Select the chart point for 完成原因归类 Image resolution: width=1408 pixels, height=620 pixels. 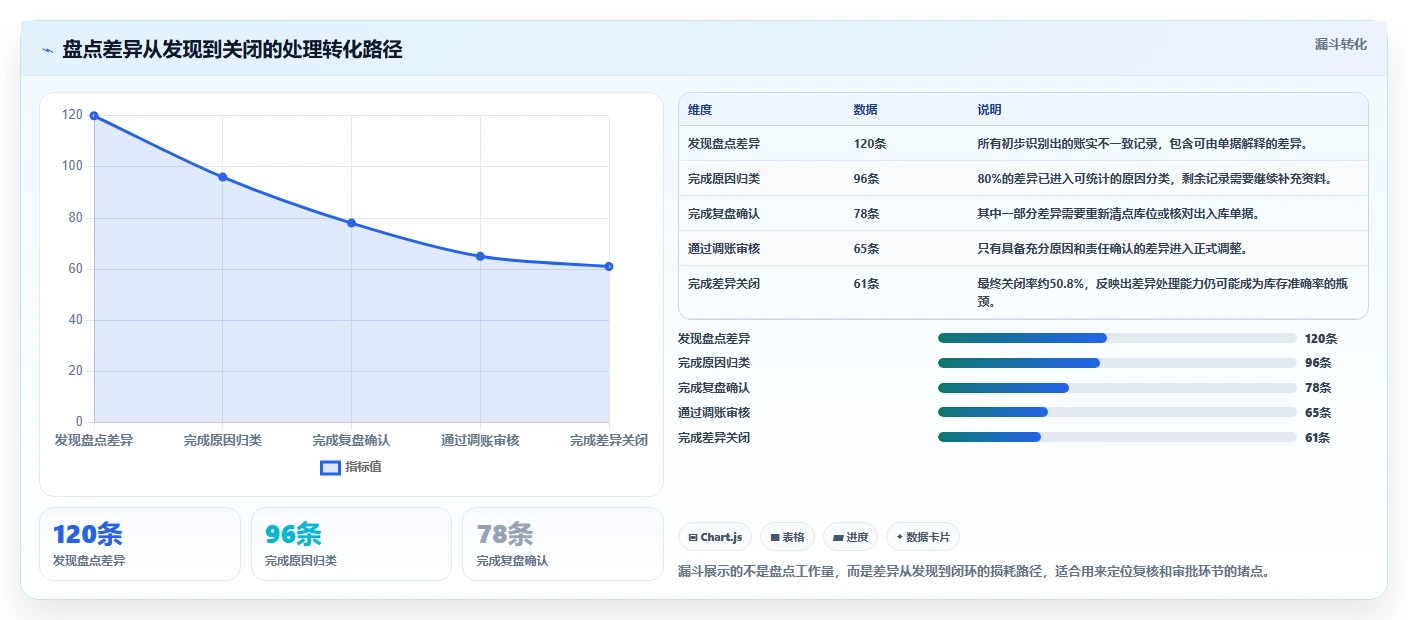[222, 177]
